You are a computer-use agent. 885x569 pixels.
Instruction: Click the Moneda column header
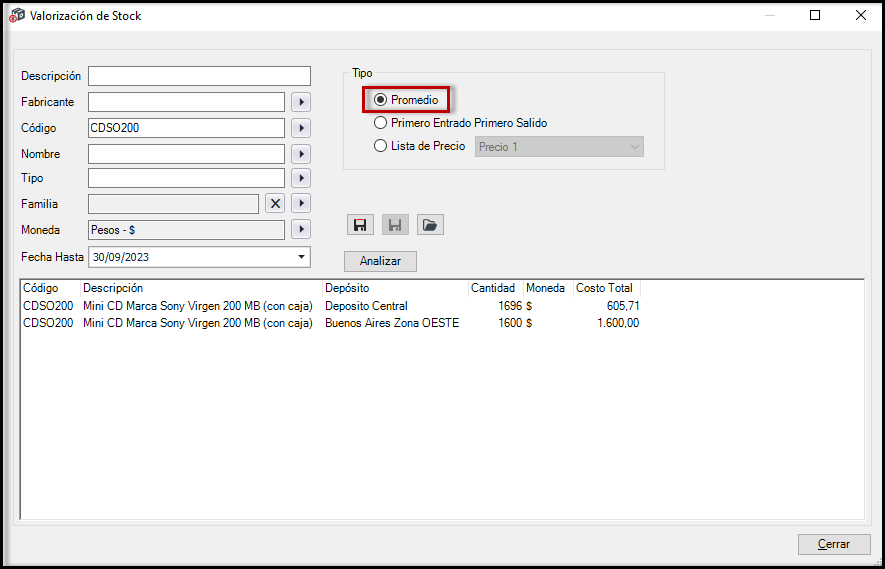[548, 288]
